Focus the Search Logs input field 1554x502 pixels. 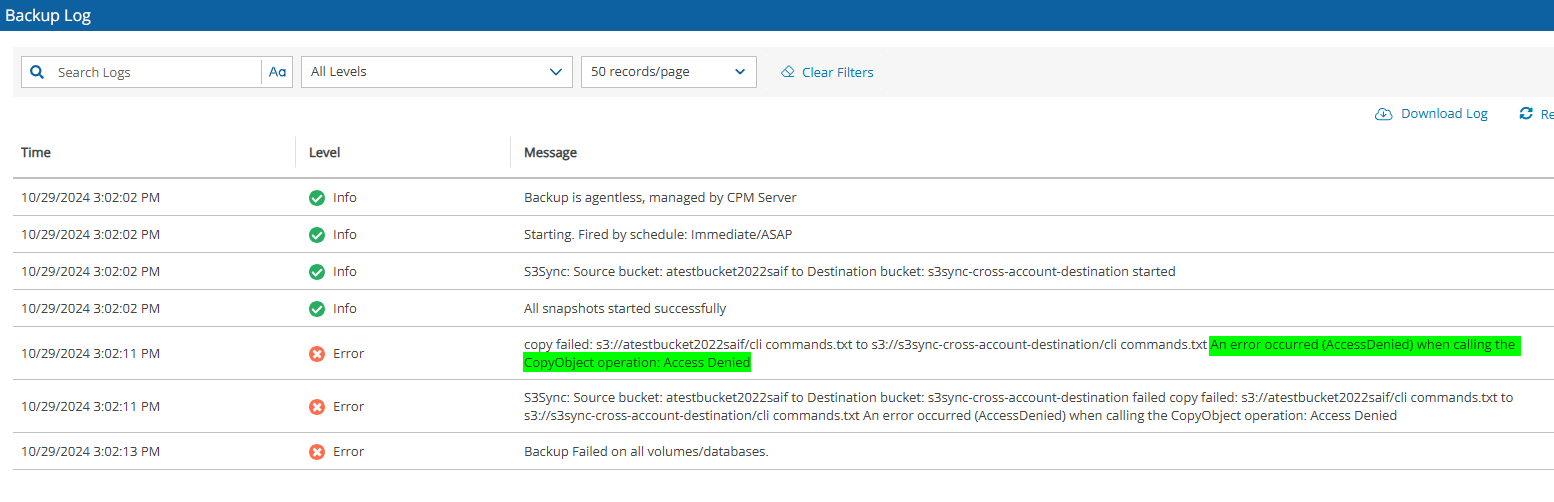point(156,72)
